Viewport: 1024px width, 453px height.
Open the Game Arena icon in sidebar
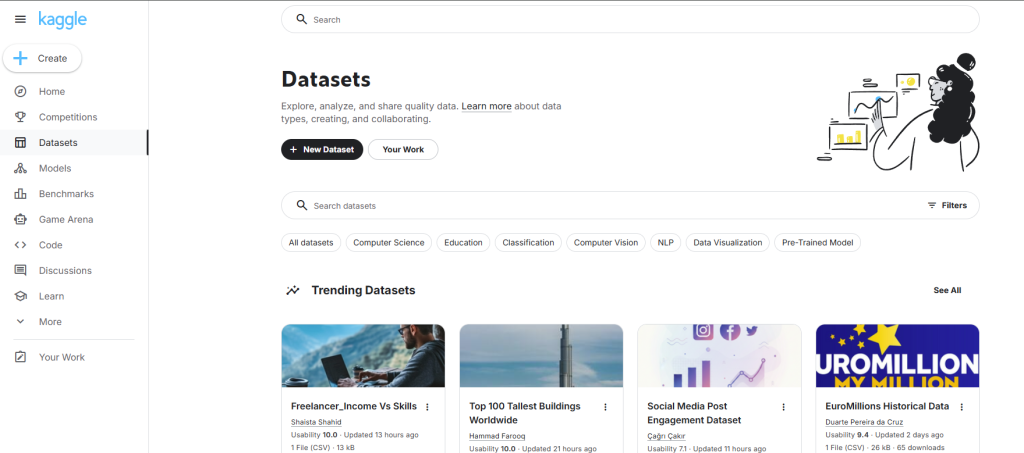(x=20, y=219)
